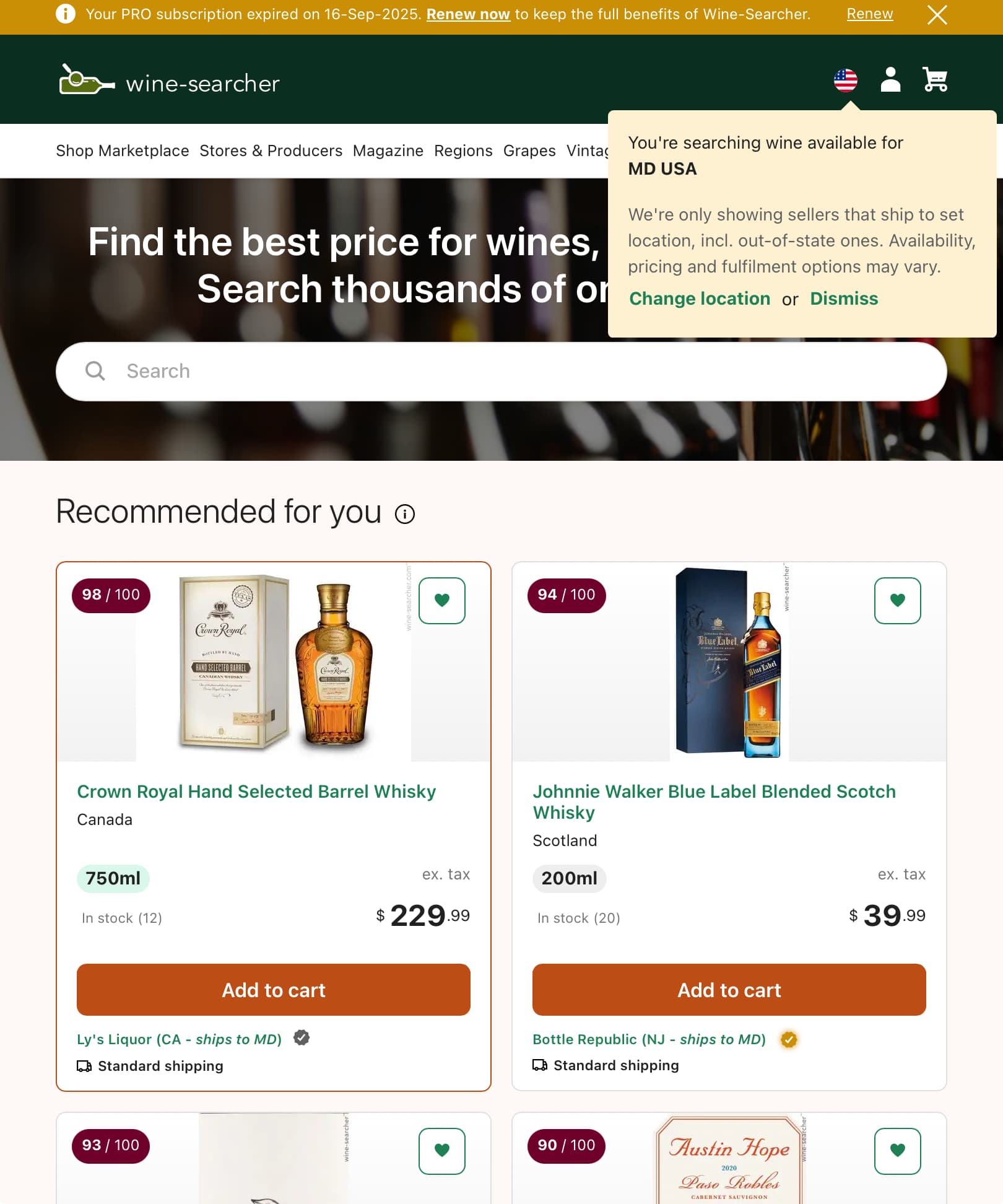Click the US flag location icon

click(845, 80)
